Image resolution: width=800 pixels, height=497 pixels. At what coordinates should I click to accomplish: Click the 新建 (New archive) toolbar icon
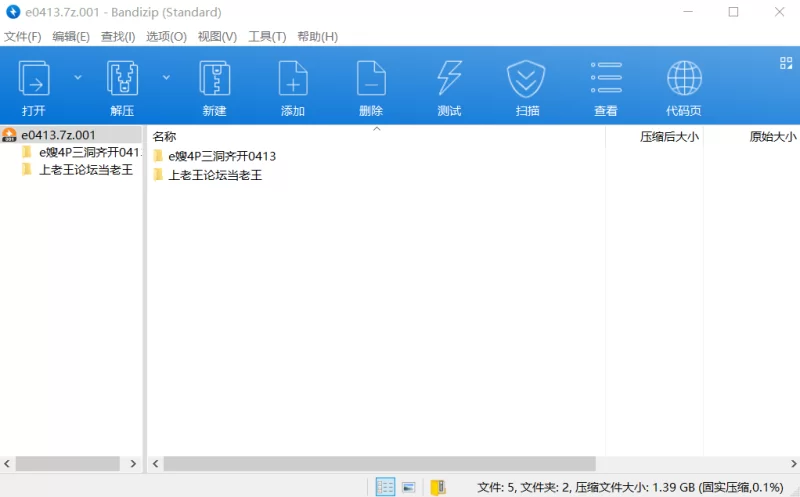click(214, 79)
